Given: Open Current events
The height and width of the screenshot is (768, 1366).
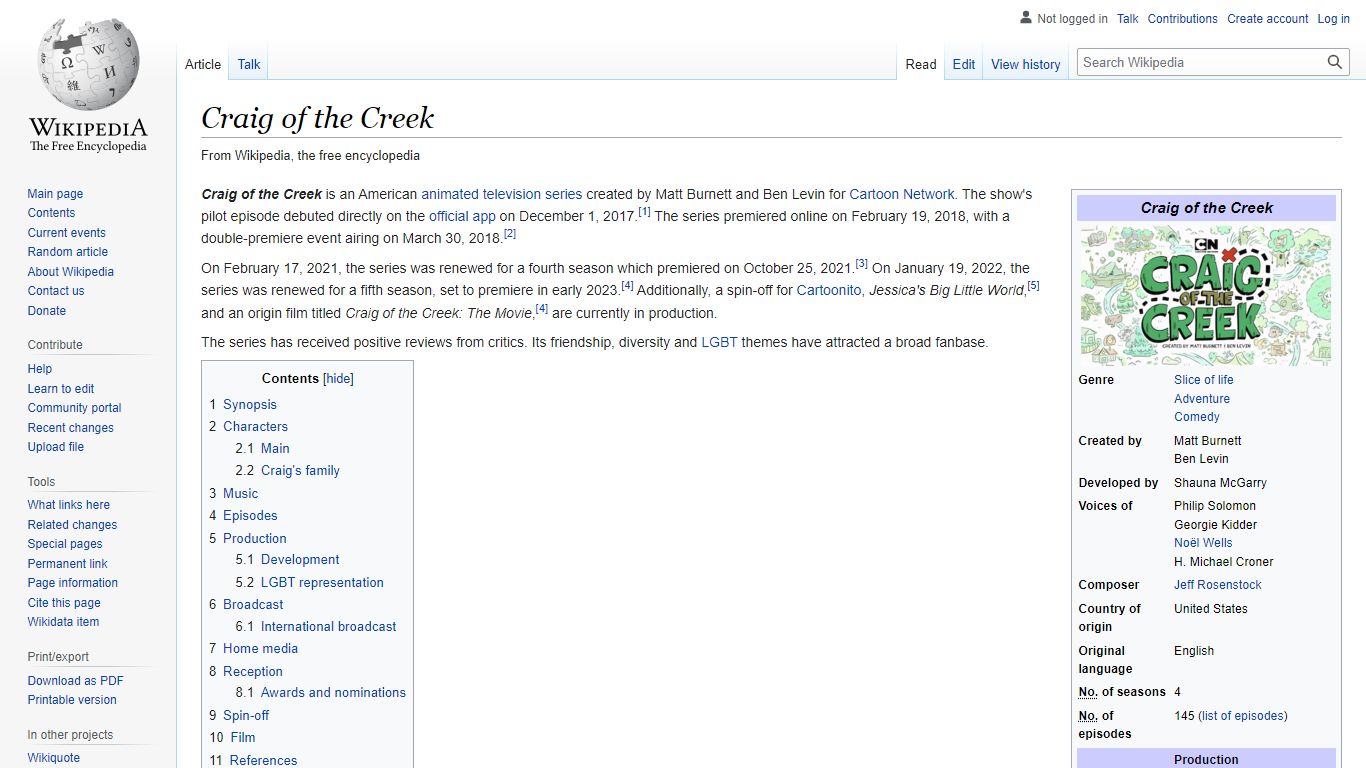Looking at the screenshot, I should click(x=66, y=233).
